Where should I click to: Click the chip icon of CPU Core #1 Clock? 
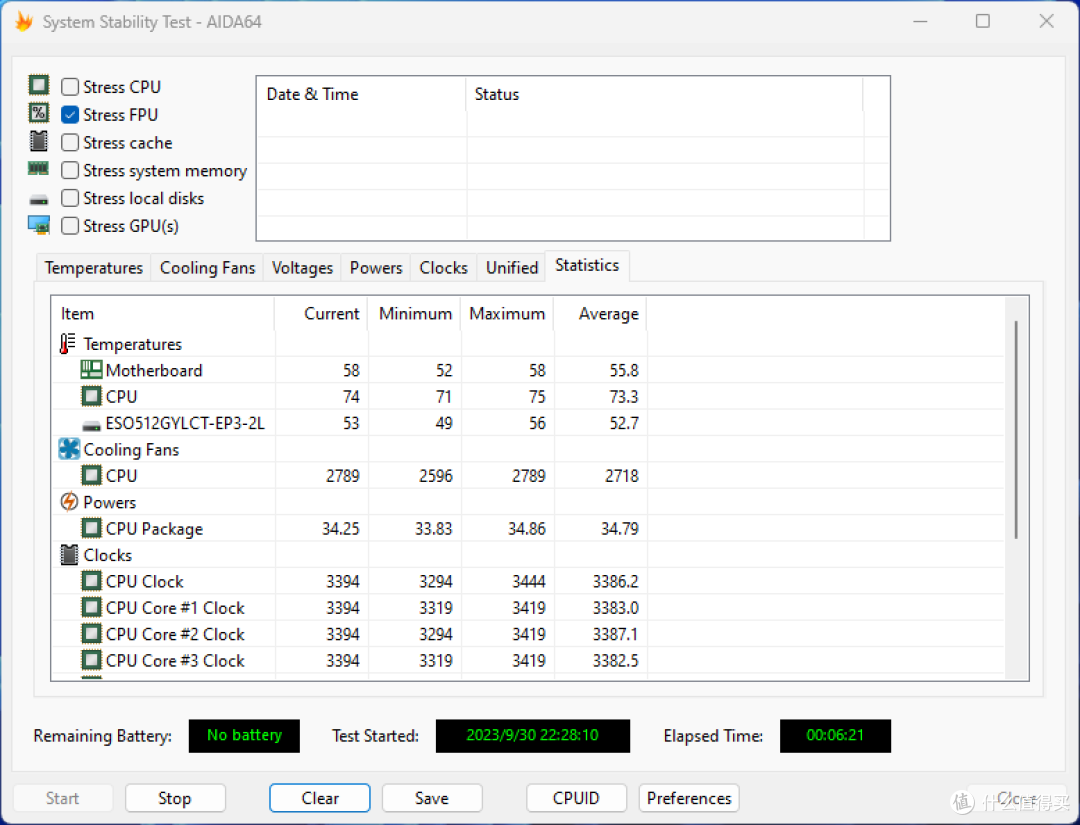(92, 607)
